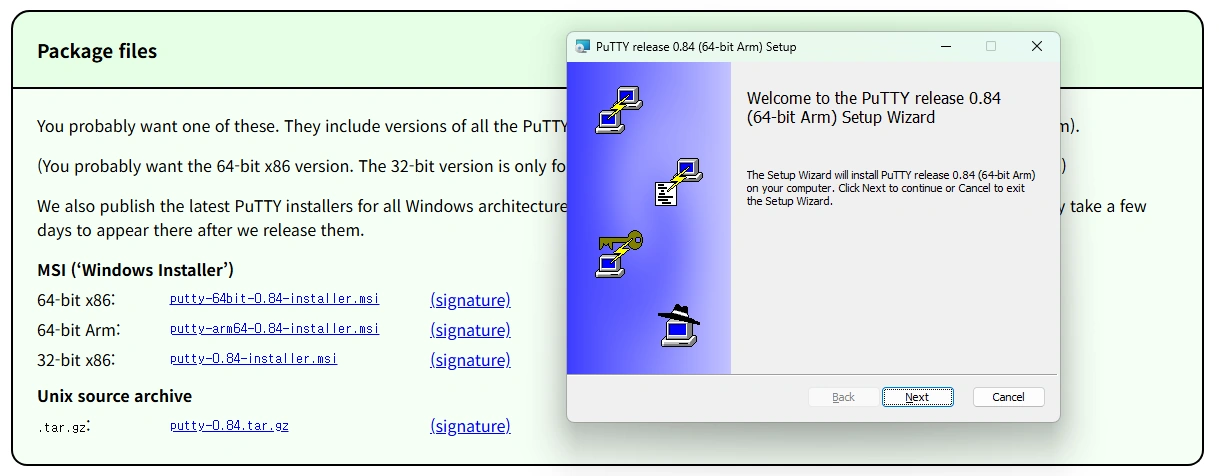The width and height of the screenshot is (1219, 476).
Task: Download putty-64bit-0.84-installer.msi
Action: pyautogui.click(x=275, y=299)
